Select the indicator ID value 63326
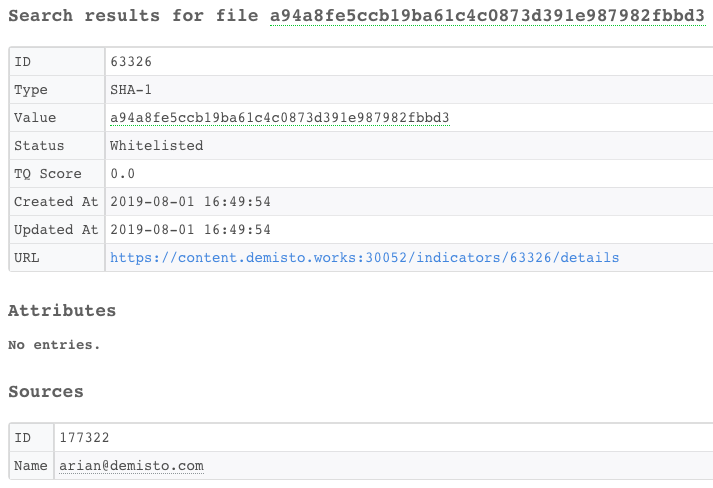713x488 pixels. (131, 62)
